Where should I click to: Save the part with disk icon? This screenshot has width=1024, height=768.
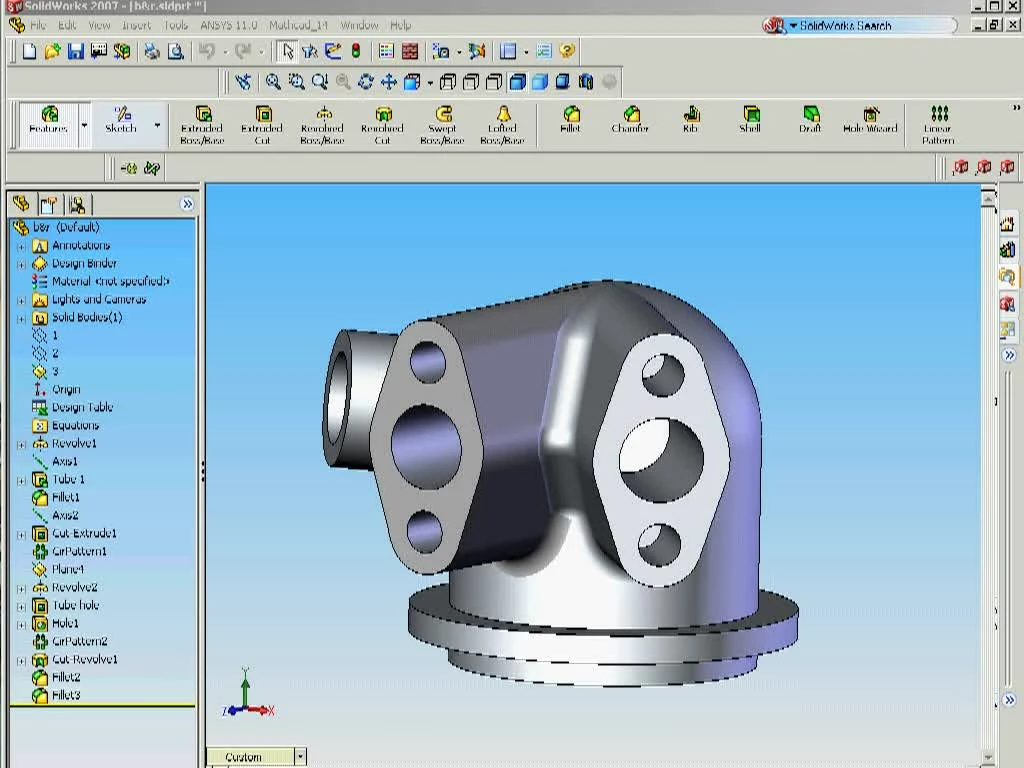[x=76, y=51]
